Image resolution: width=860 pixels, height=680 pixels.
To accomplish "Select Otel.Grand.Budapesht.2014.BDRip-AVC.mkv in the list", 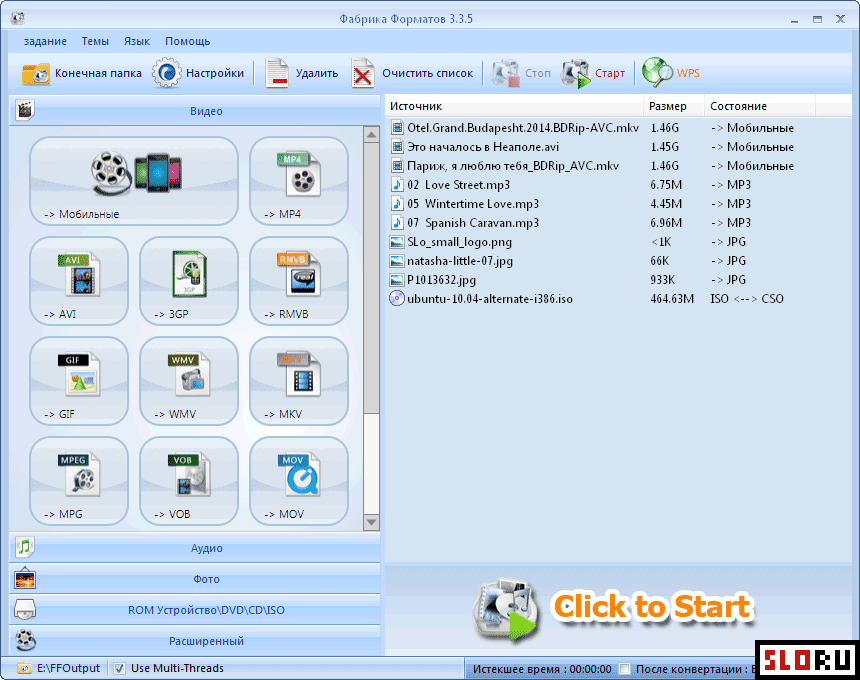I will (523, 128).
